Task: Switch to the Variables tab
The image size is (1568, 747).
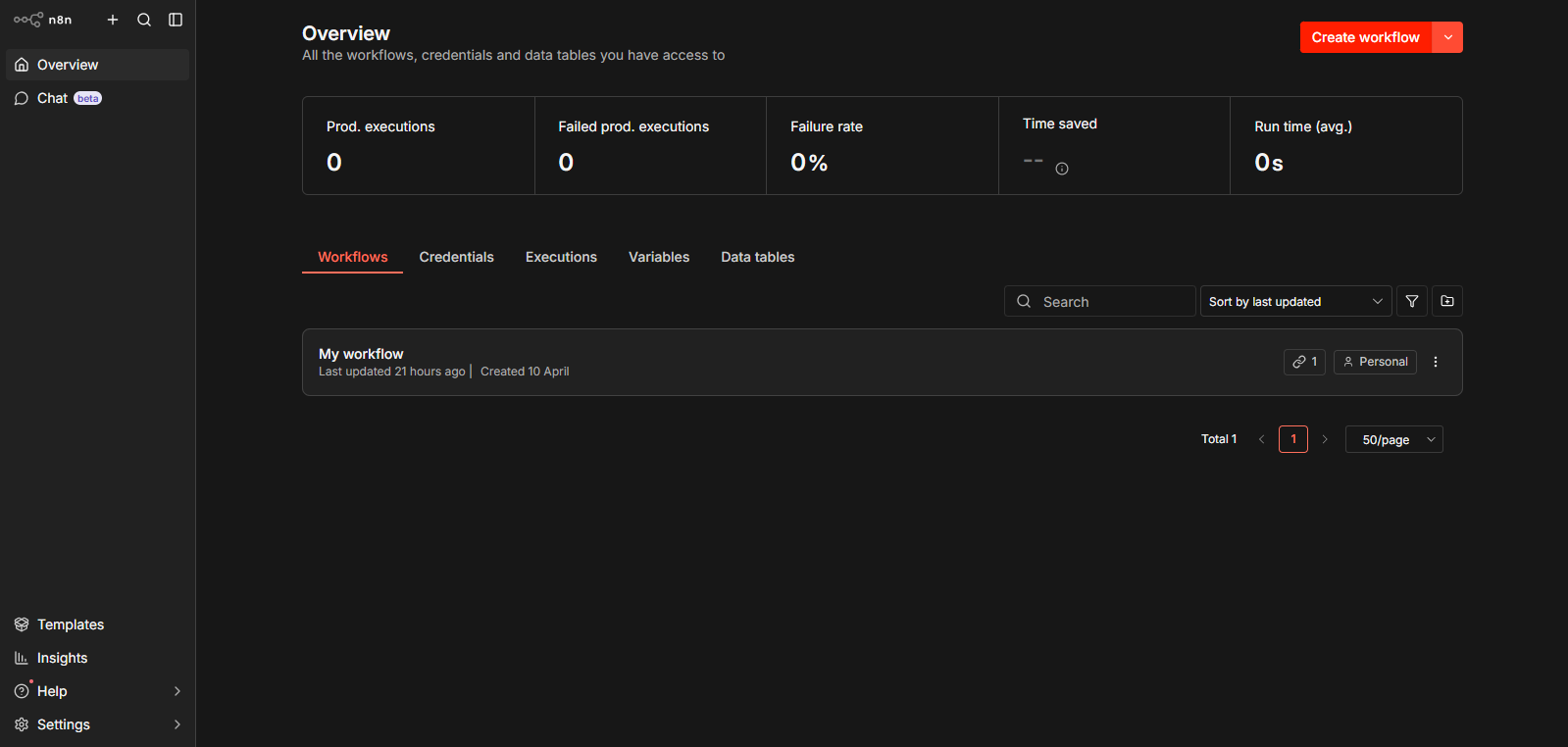Action: click(659, 257)
